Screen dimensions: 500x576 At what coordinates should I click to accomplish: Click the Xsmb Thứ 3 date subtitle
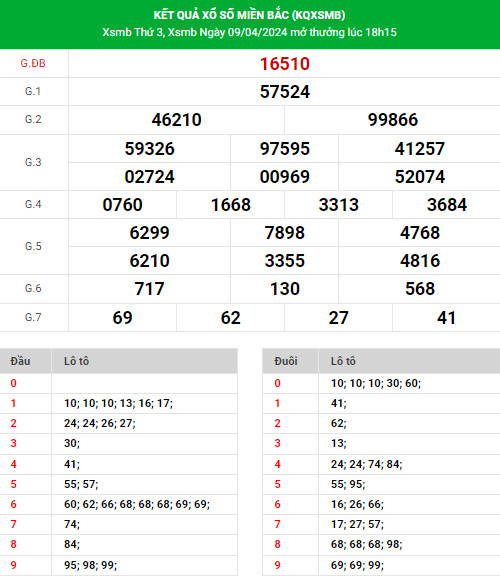tap(249, 32)
